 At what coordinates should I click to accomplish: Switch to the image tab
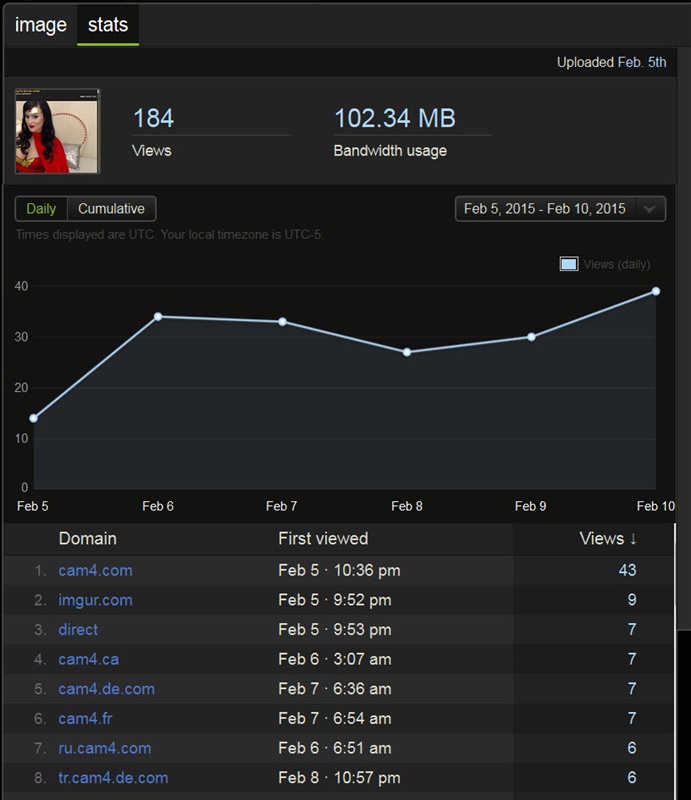coord(40,25)
